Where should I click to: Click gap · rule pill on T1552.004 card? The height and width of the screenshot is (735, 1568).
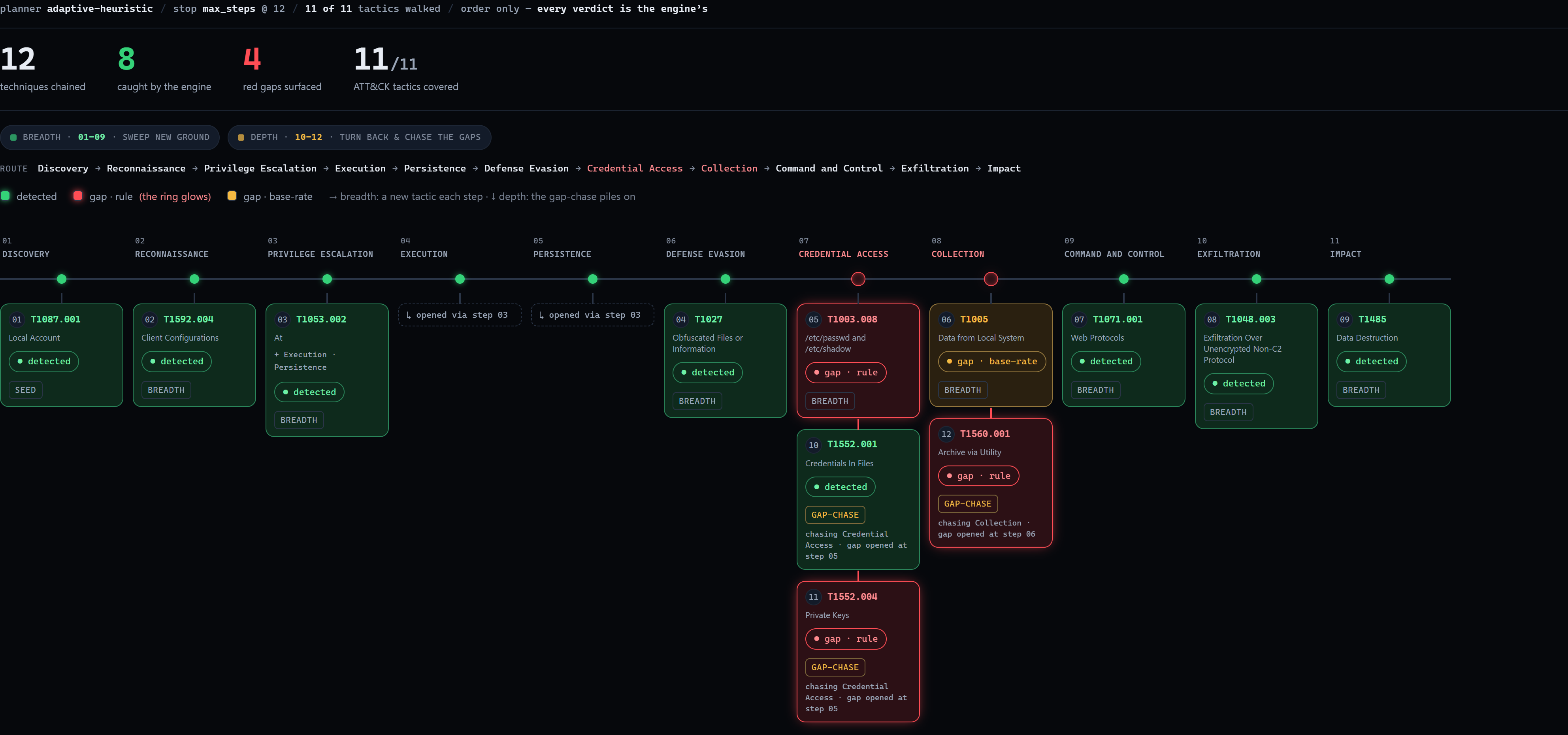pos(846,639)
